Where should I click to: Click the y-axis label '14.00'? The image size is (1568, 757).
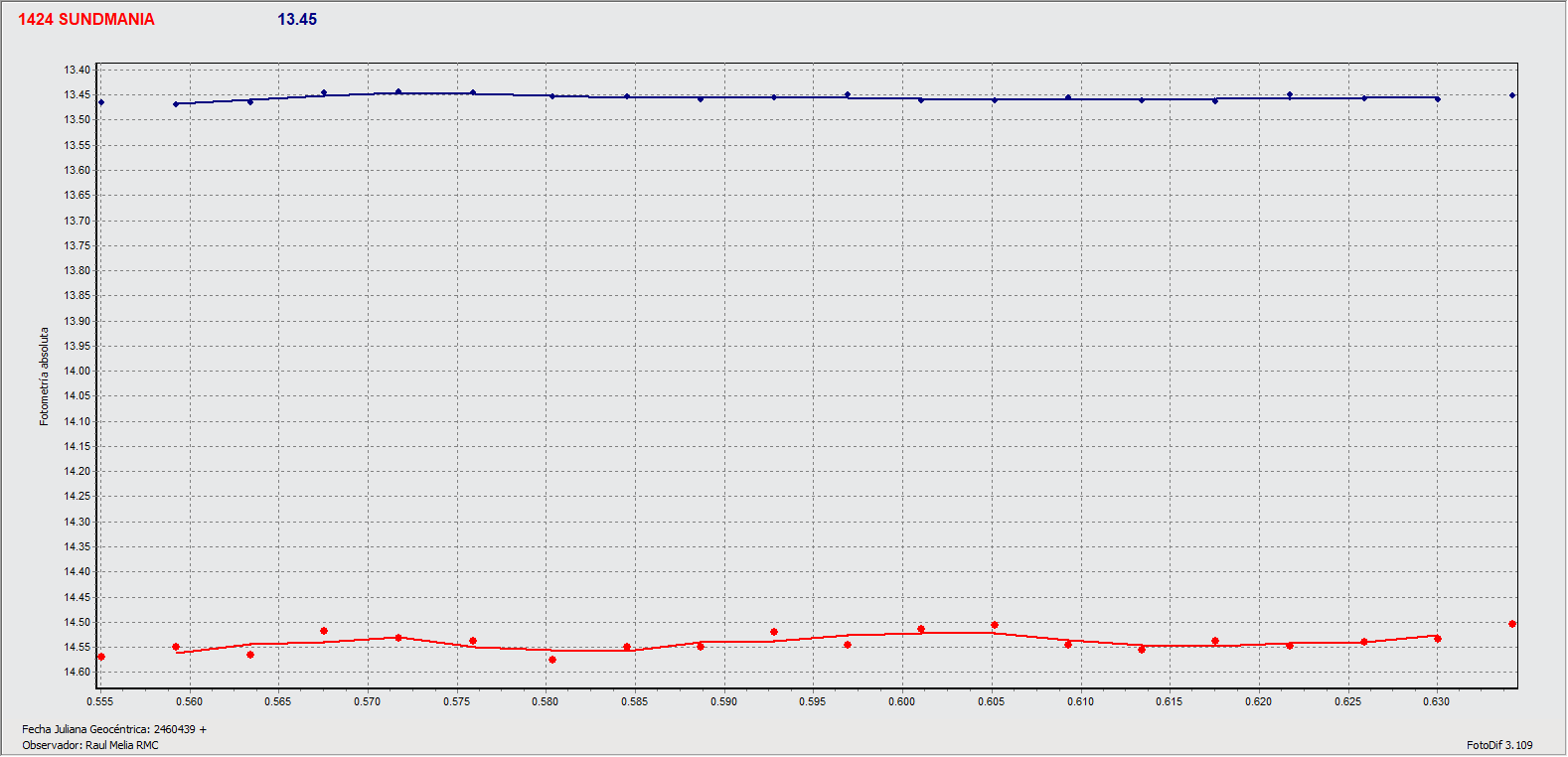(78, 371)
